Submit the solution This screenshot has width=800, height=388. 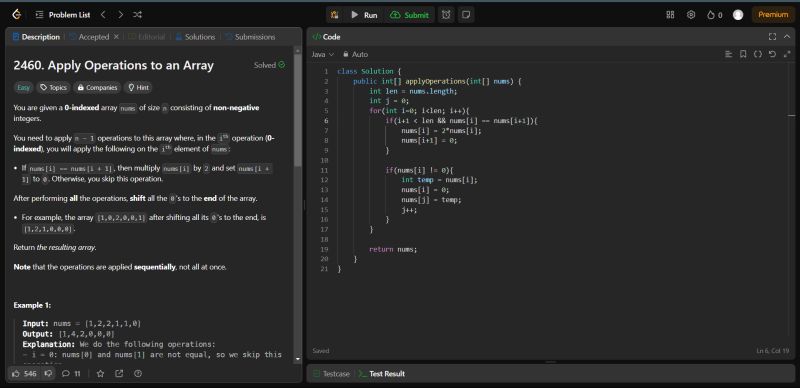point(409,15)
